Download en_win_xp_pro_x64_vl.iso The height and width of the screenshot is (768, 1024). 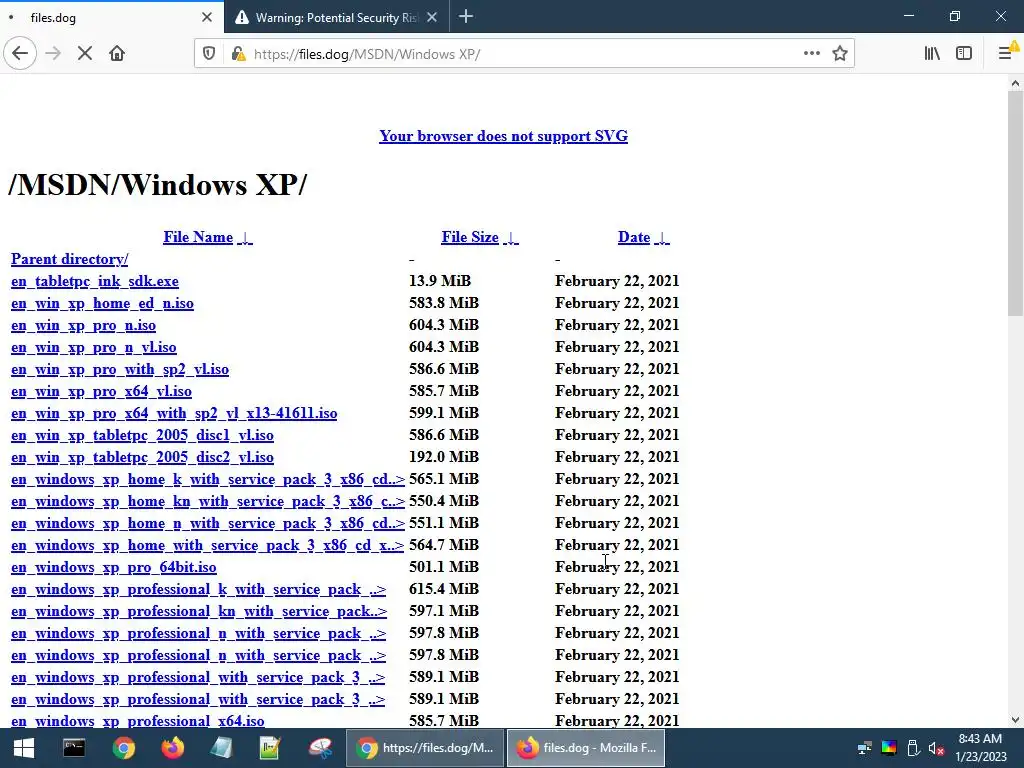point(101,391)
